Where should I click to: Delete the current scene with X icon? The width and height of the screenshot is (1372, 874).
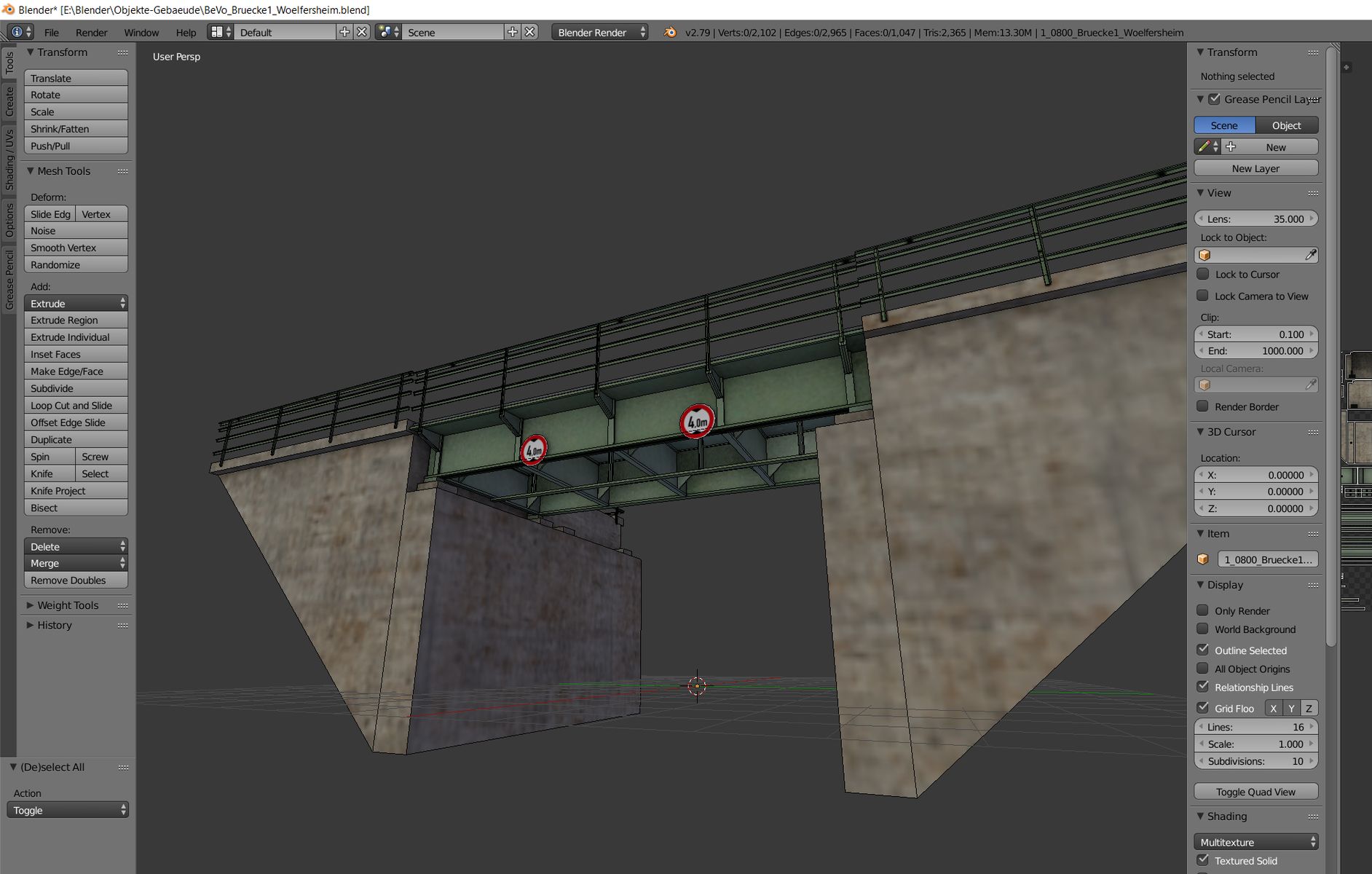[530, 32]
